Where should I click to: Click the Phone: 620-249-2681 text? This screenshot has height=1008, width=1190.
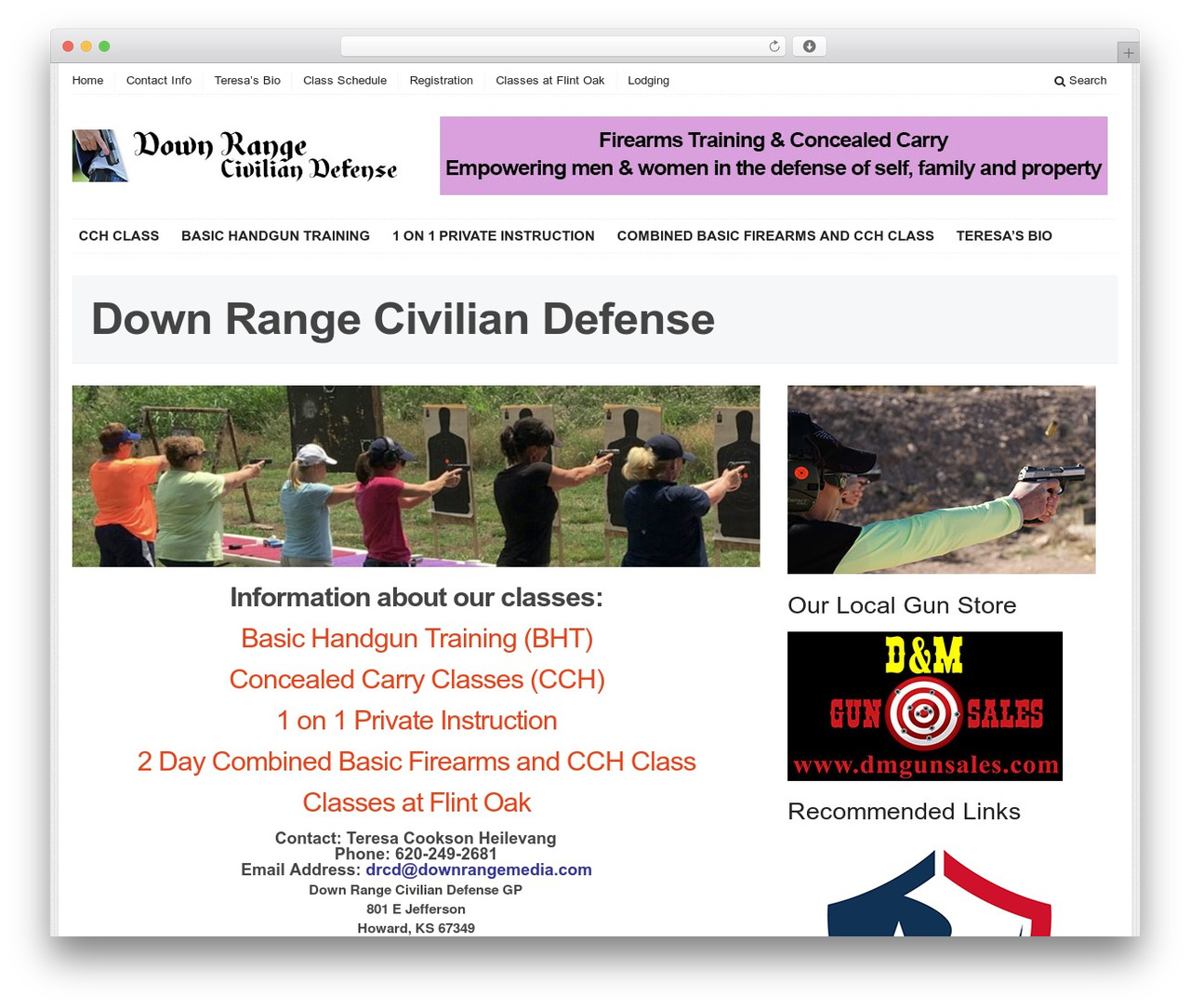[x=416, y=854]
